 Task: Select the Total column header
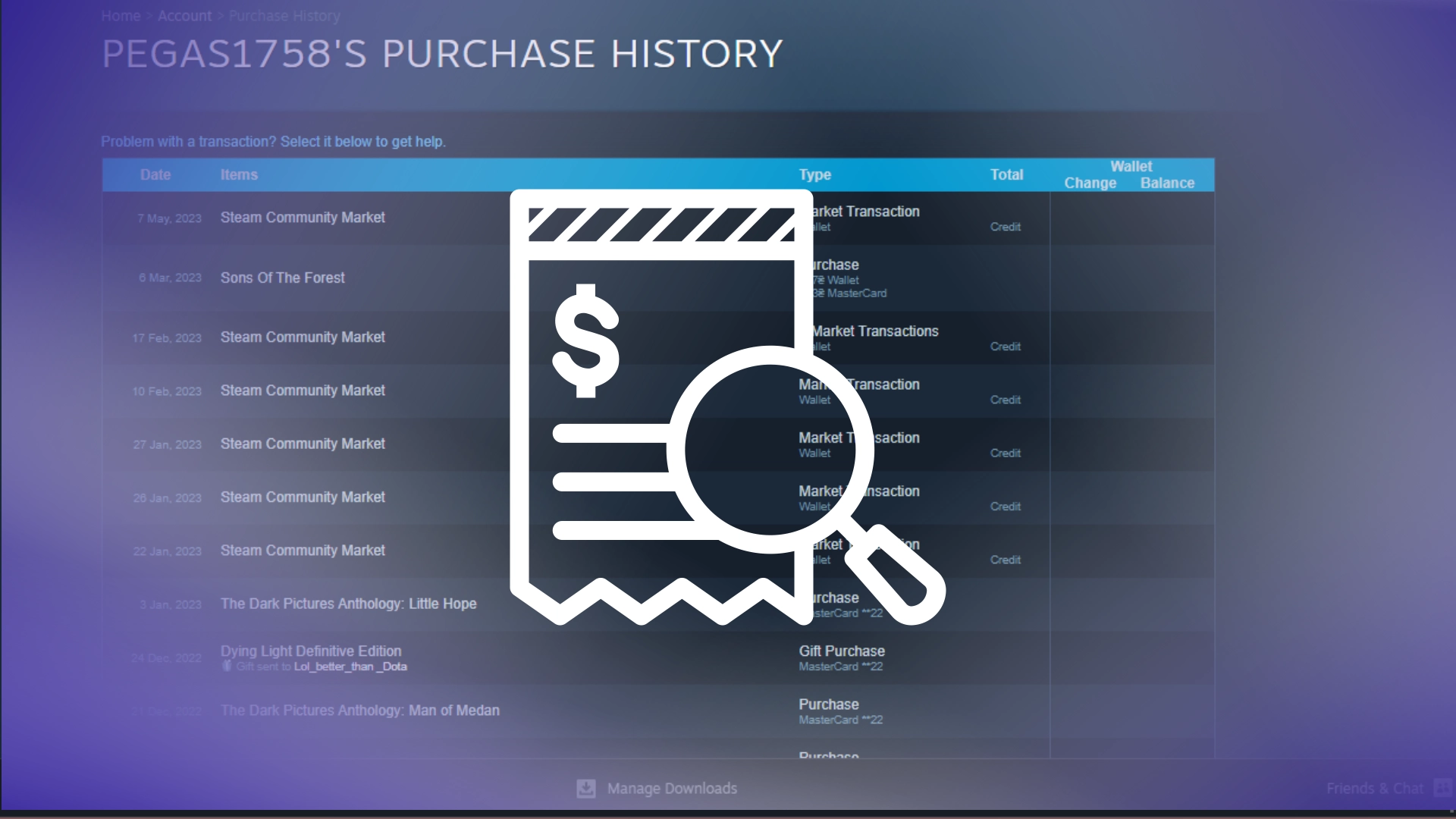pyautogui.click(x=1006, y=174)
